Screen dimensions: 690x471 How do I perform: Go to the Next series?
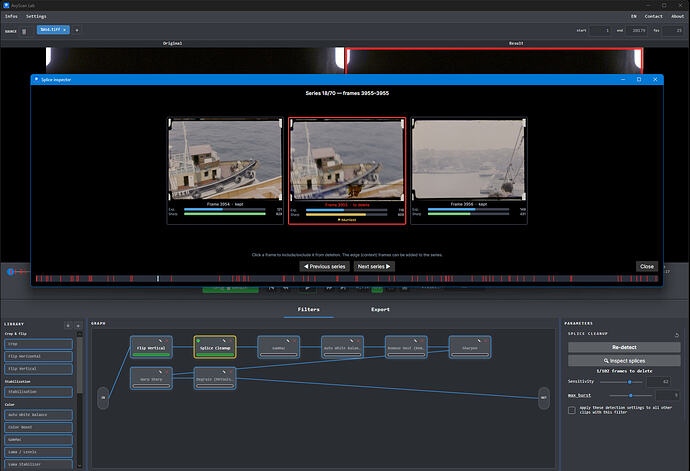374,266
